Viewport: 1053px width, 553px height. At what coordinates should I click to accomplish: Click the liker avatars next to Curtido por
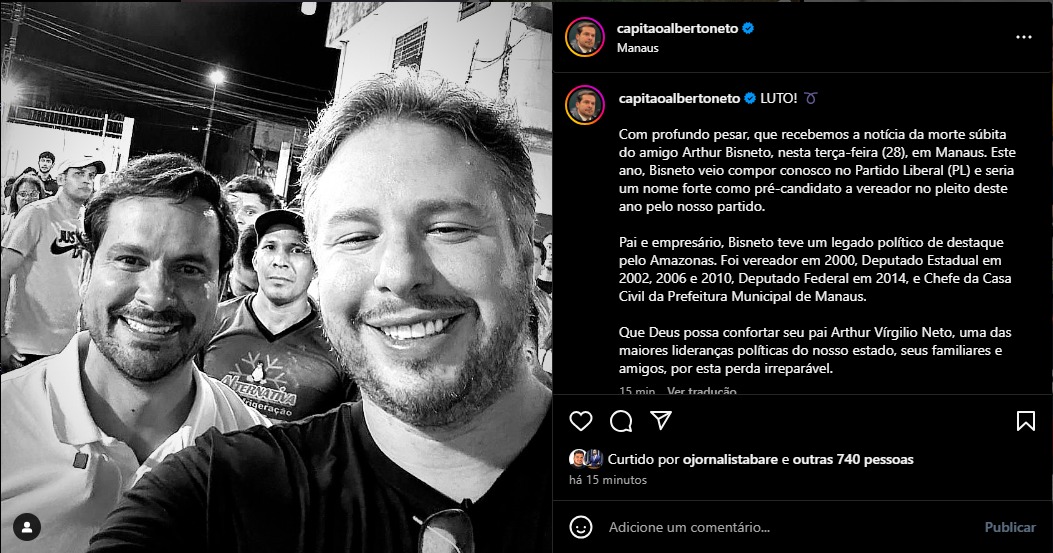click(x=586, y=459)
